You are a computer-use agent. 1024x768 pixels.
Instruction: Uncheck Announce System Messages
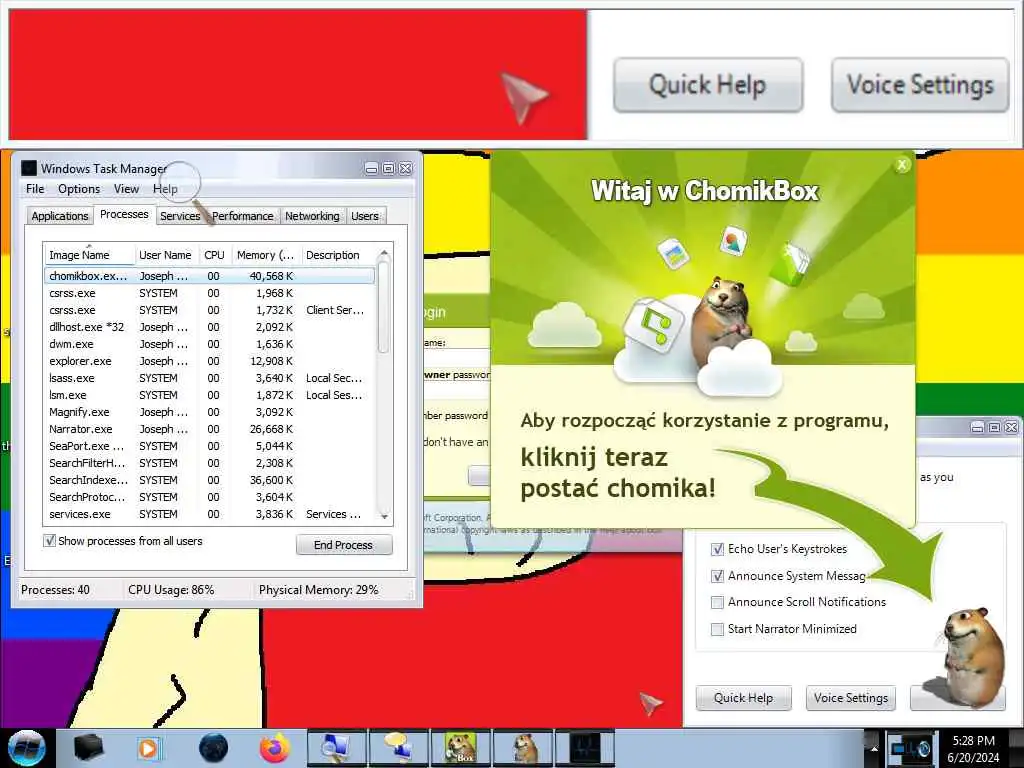[717, 576]
